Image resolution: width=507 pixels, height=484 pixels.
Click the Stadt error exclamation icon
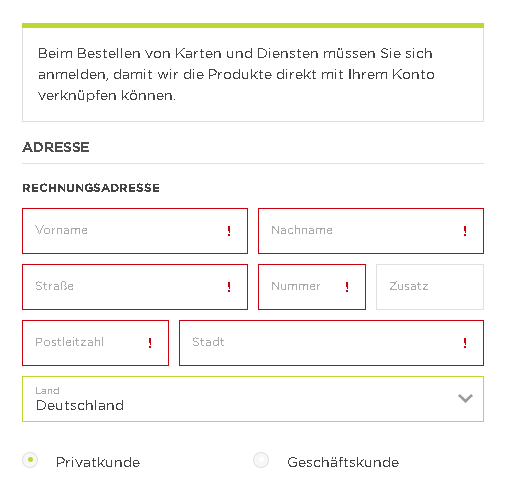coord(465,343)
